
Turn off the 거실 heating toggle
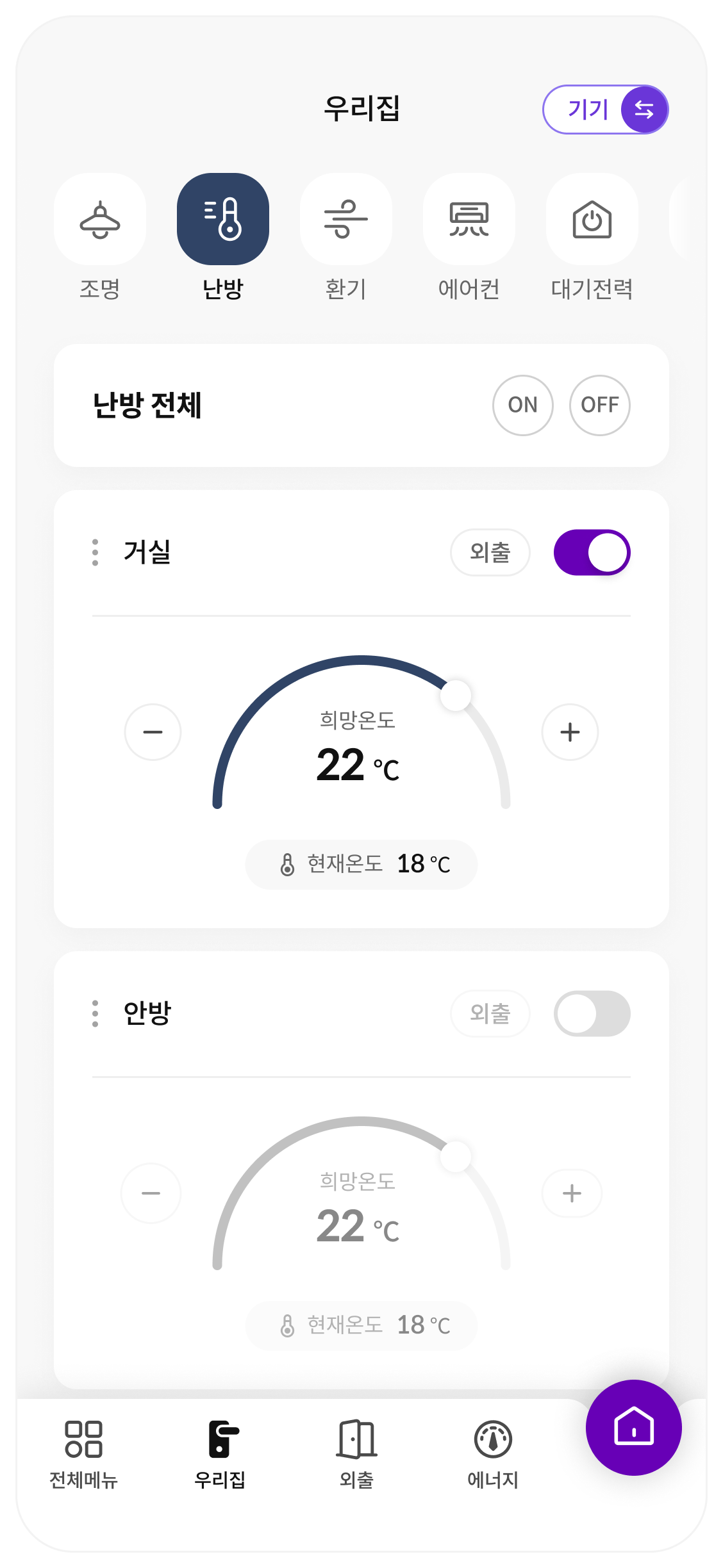(x=592, y=552)
